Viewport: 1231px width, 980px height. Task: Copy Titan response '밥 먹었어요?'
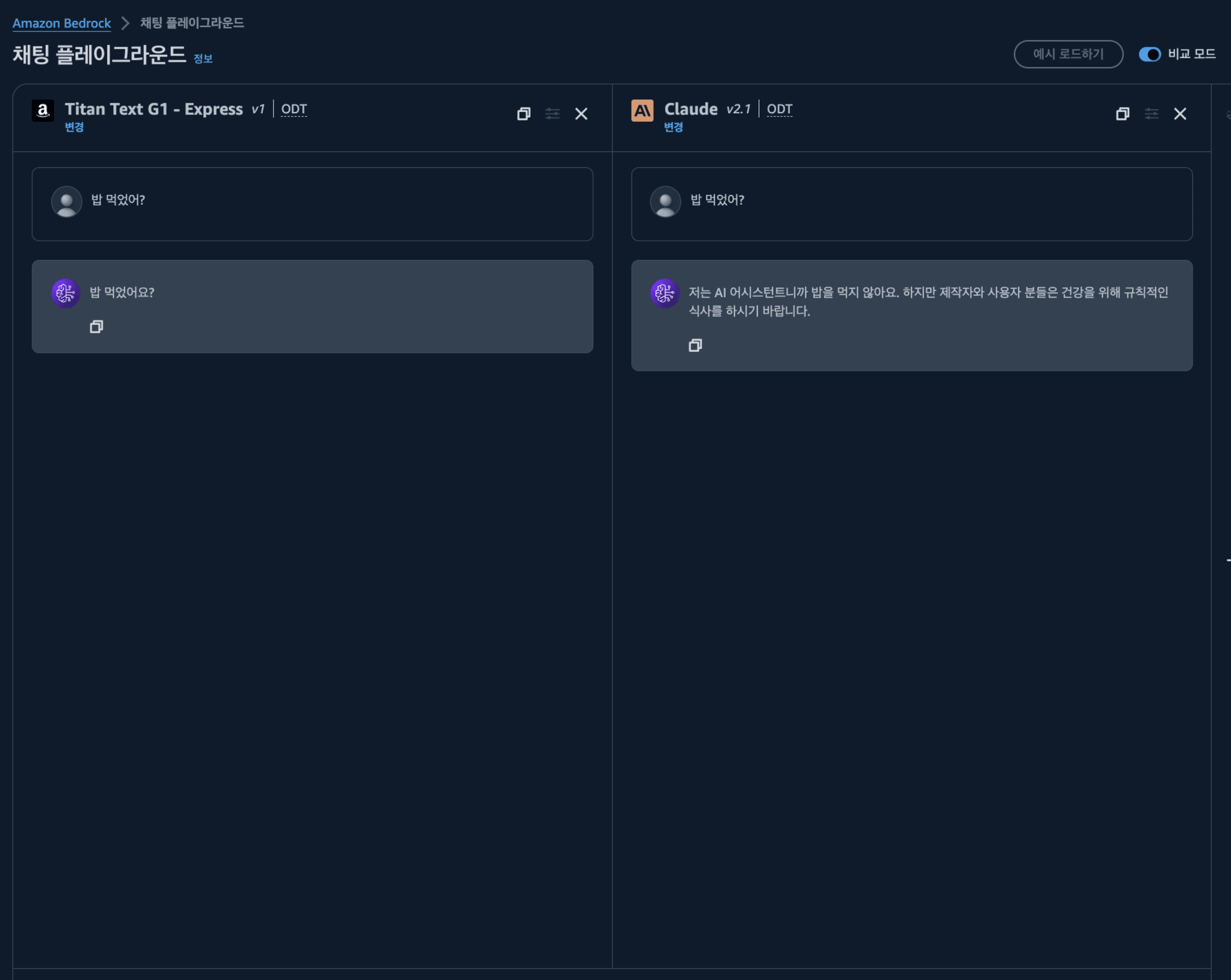click(96, 327)
